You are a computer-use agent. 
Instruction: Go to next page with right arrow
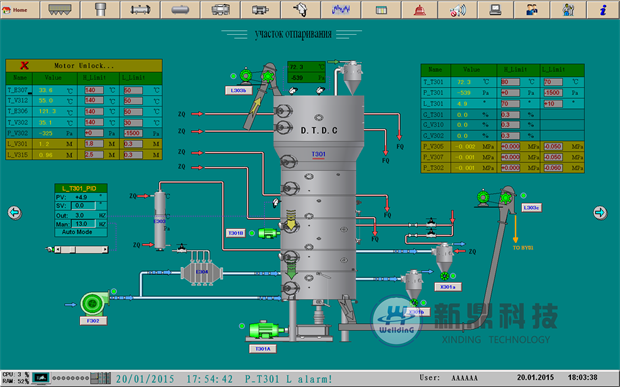pos(600,213)
